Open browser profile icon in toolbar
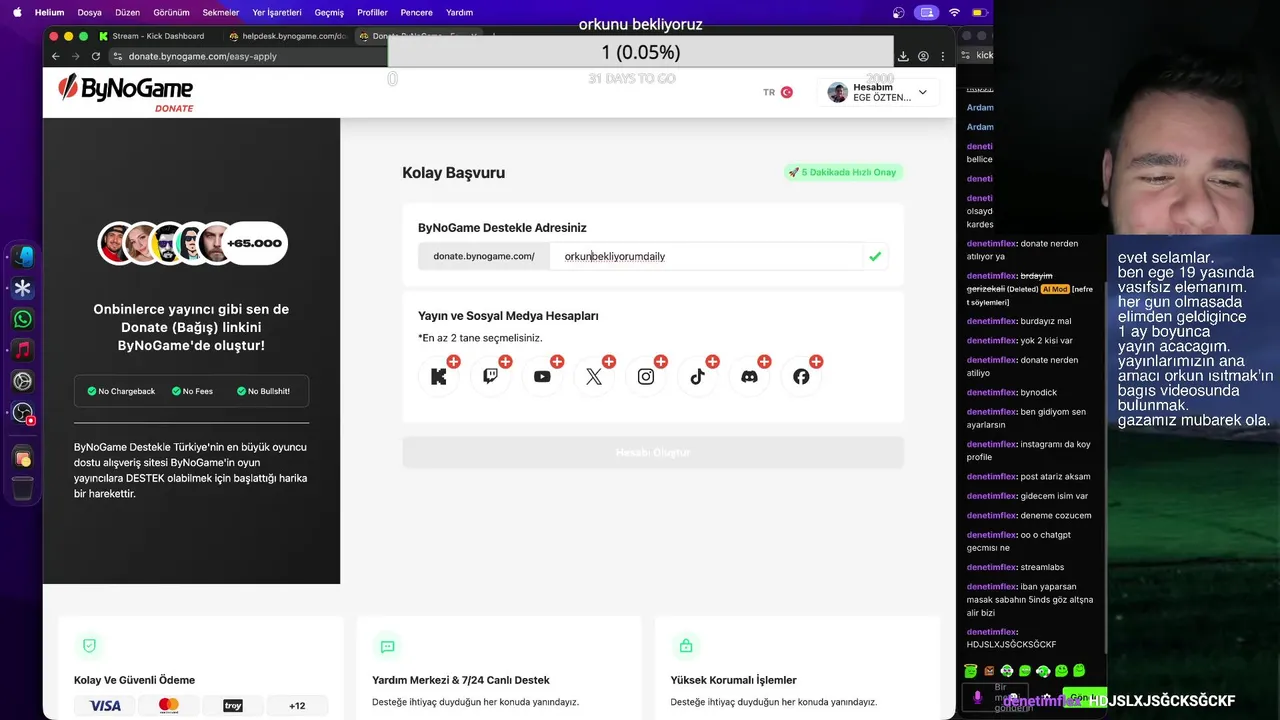The height and width of the screenshot is (720, 1280). [x=923, y=56]
